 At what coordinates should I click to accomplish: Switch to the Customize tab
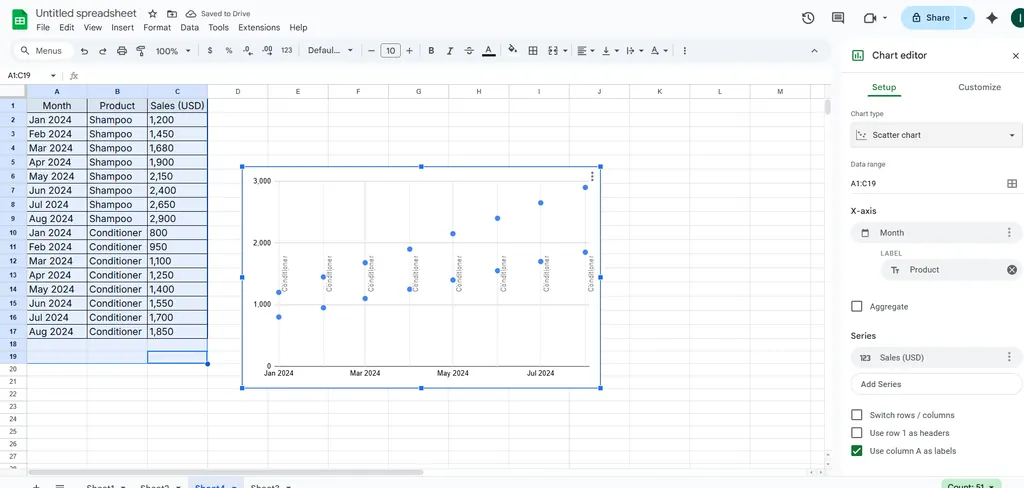point(979,87)
